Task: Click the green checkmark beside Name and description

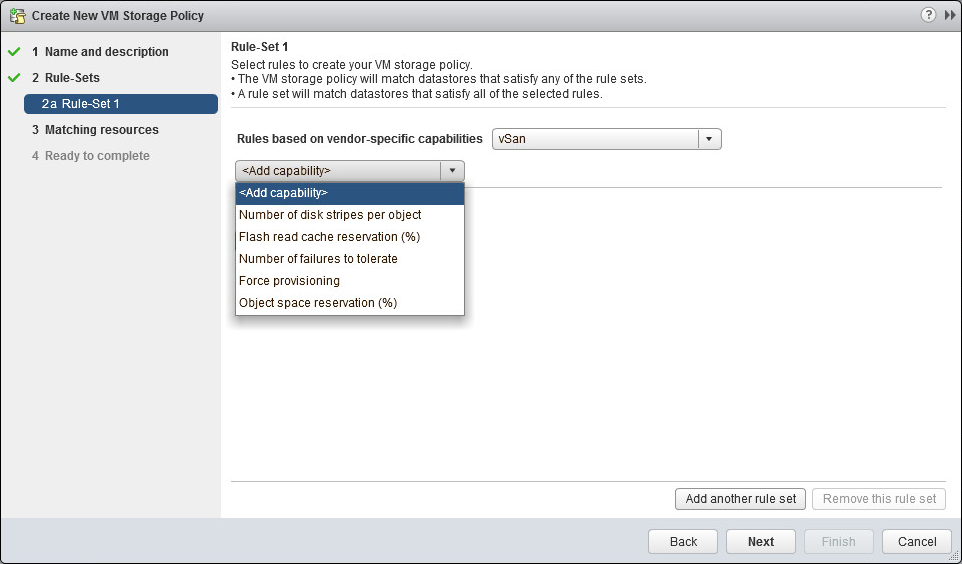Action: tap(14, 52)
